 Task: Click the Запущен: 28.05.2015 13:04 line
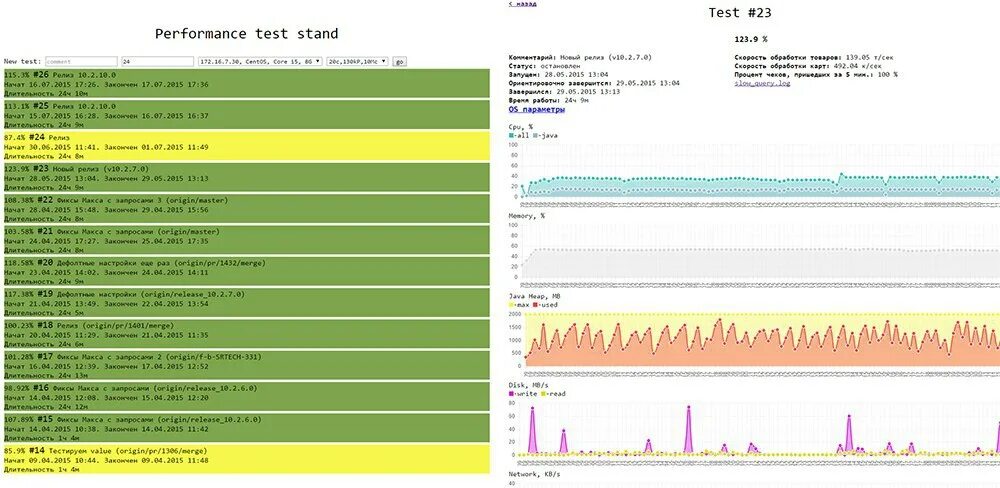[x=558, y=75]
